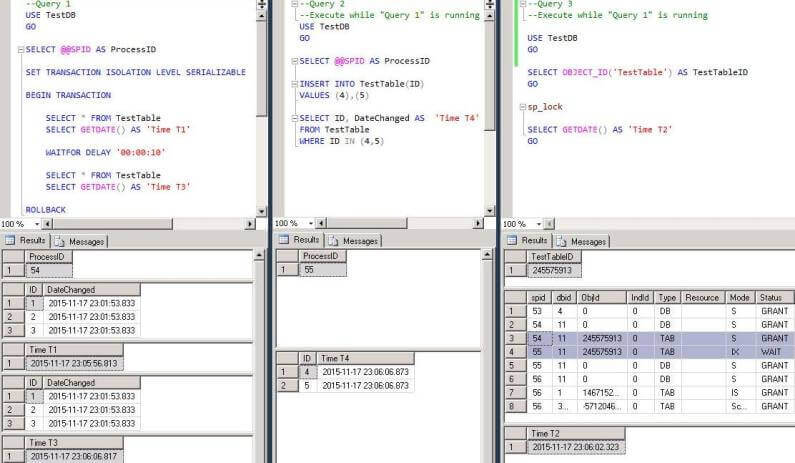Select Time T1 value 2015-11-17 23:05:56.813
This screenshot has width=795, height=463.
[x=74, y=364]
